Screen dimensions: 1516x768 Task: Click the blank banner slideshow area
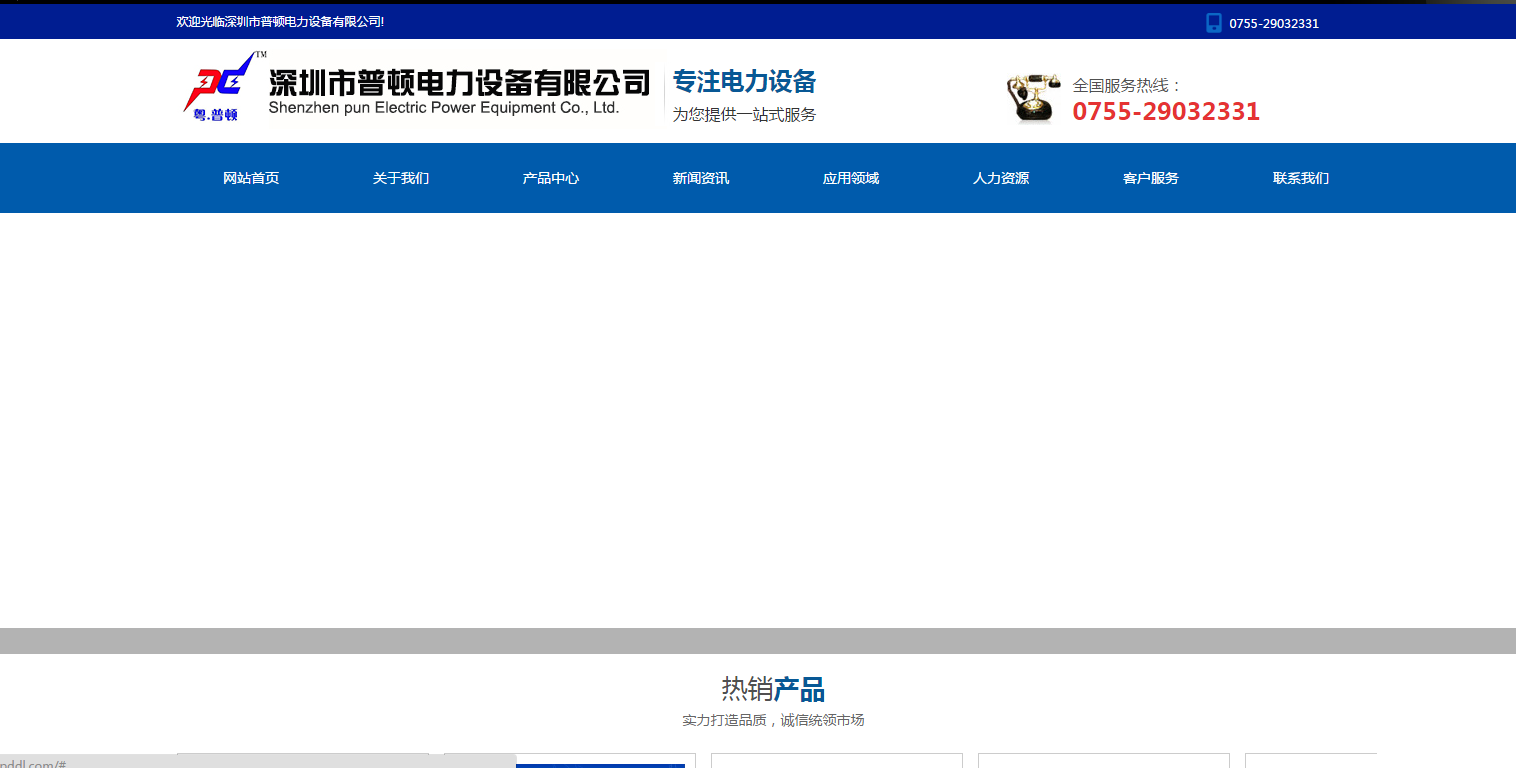tap(758, 420)
